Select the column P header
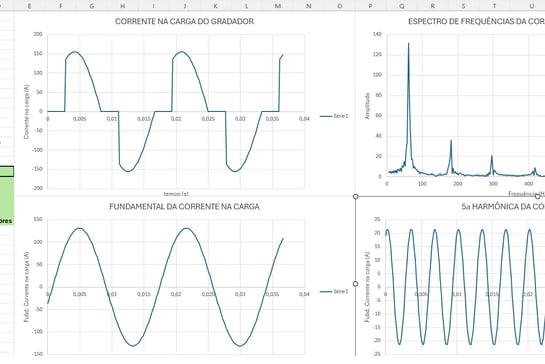 pyautogui.click(x=371, y=6)
